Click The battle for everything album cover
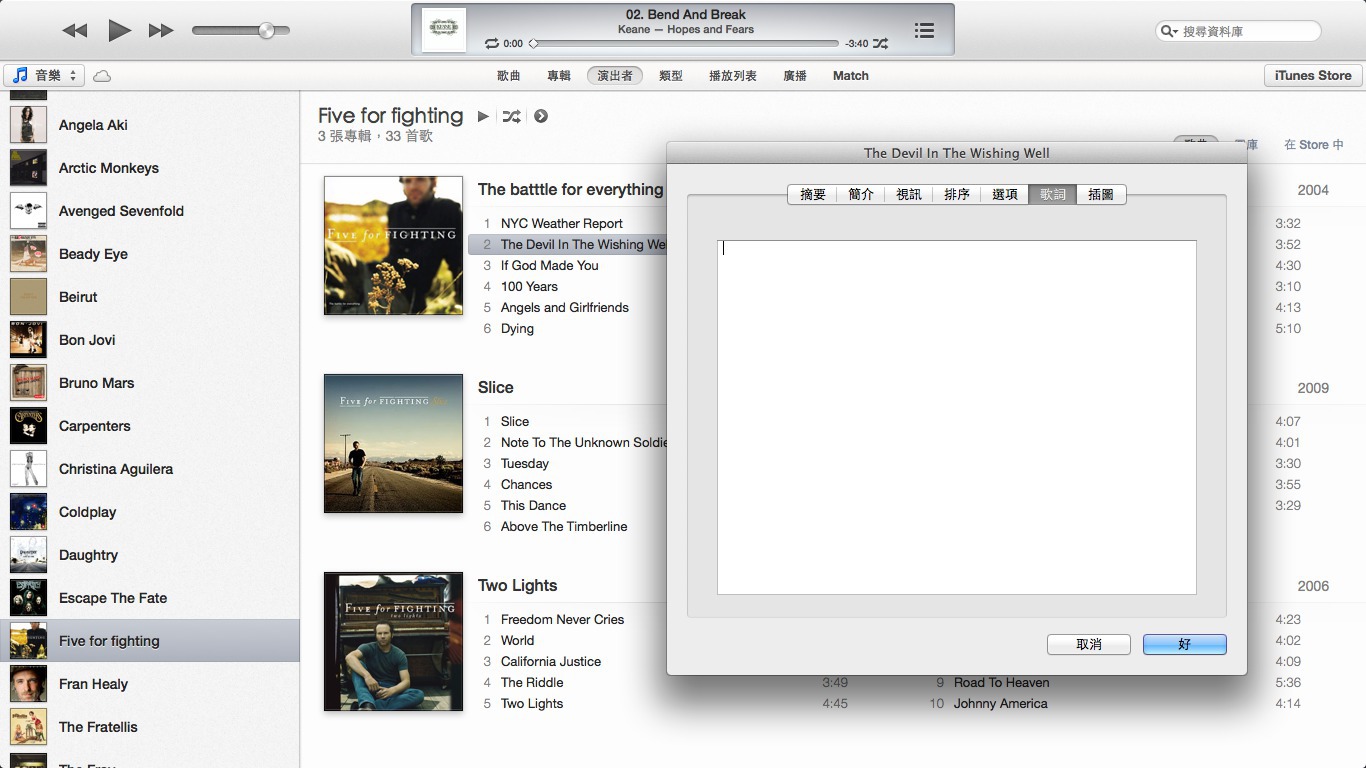 [x=393, y=246]
